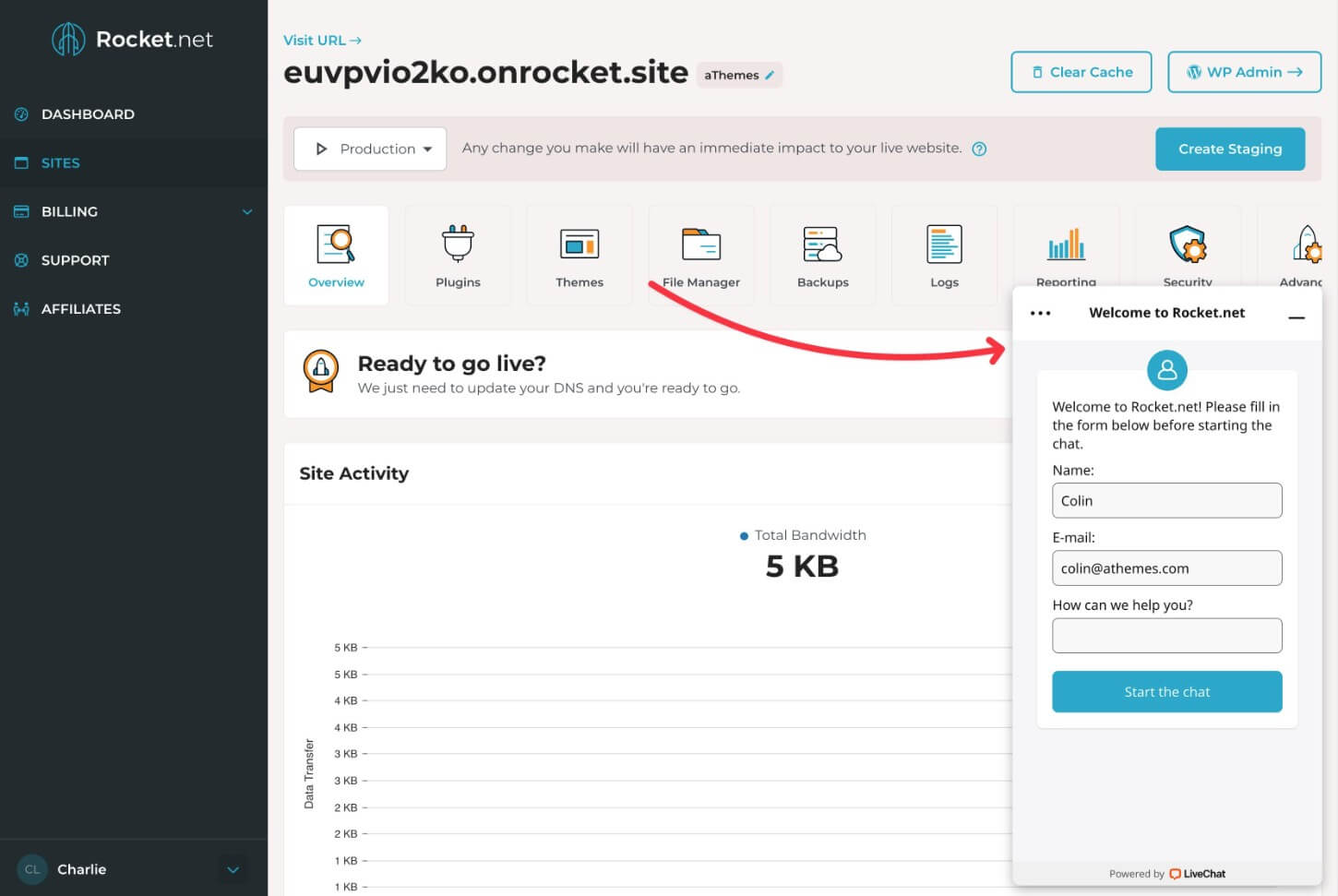Minimize the Welcome chat window

click(x=1296, y=317)
